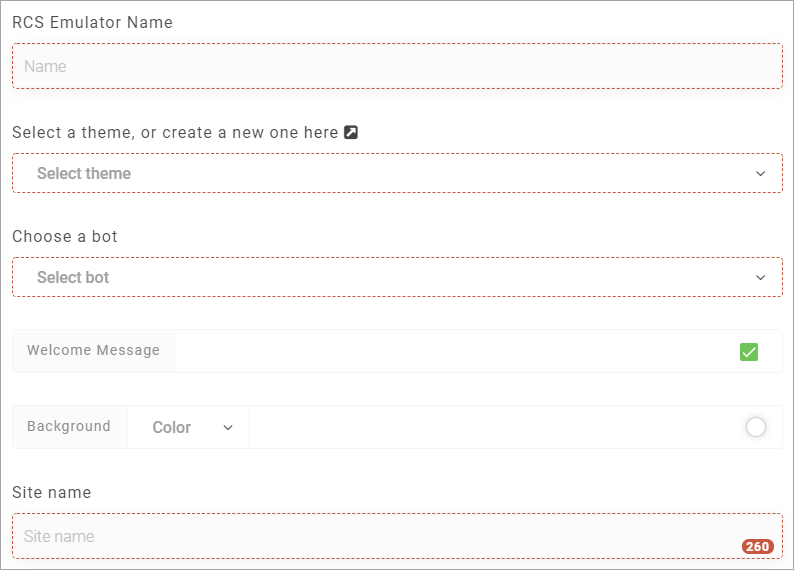Click the red 260 character counter badge
The height and width of the screenshot is (570, 794).
click(x=758, y=547)
